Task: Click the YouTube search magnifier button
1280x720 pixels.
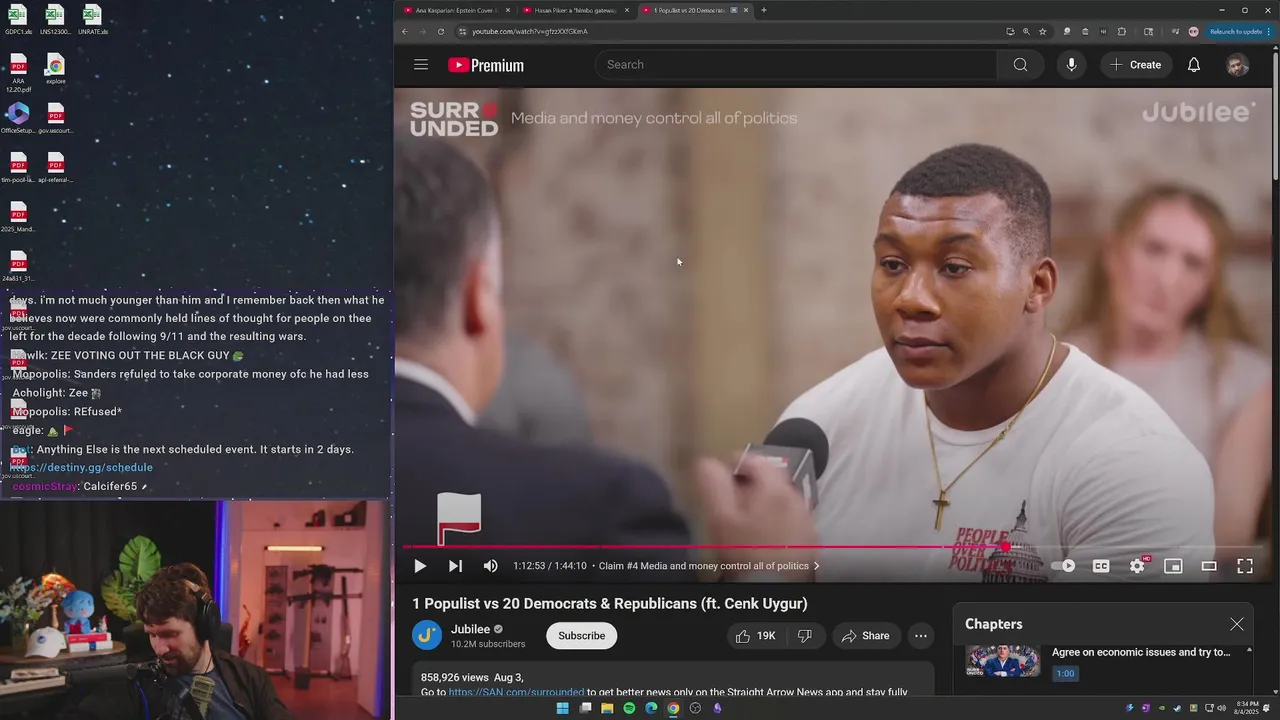Action: 1020,65
